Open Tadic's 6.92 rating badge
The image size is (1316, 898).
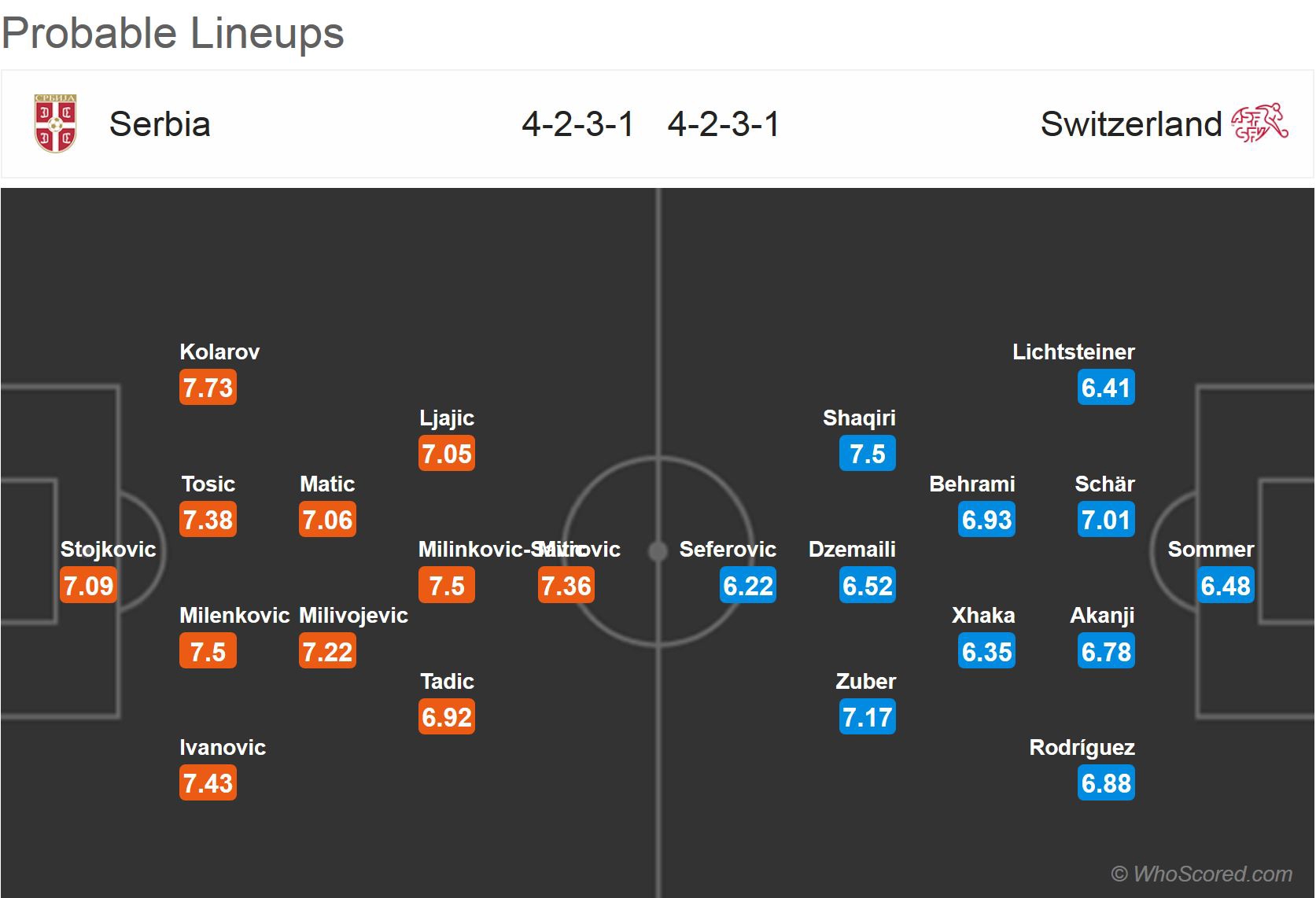click(447, 717)
